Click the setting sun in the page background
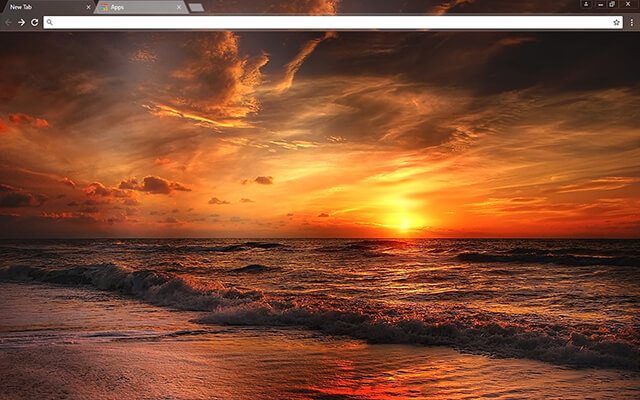Image resolution: width=640 pixels, height=400 pixels. pyautogui.click(x=403, y=222)
